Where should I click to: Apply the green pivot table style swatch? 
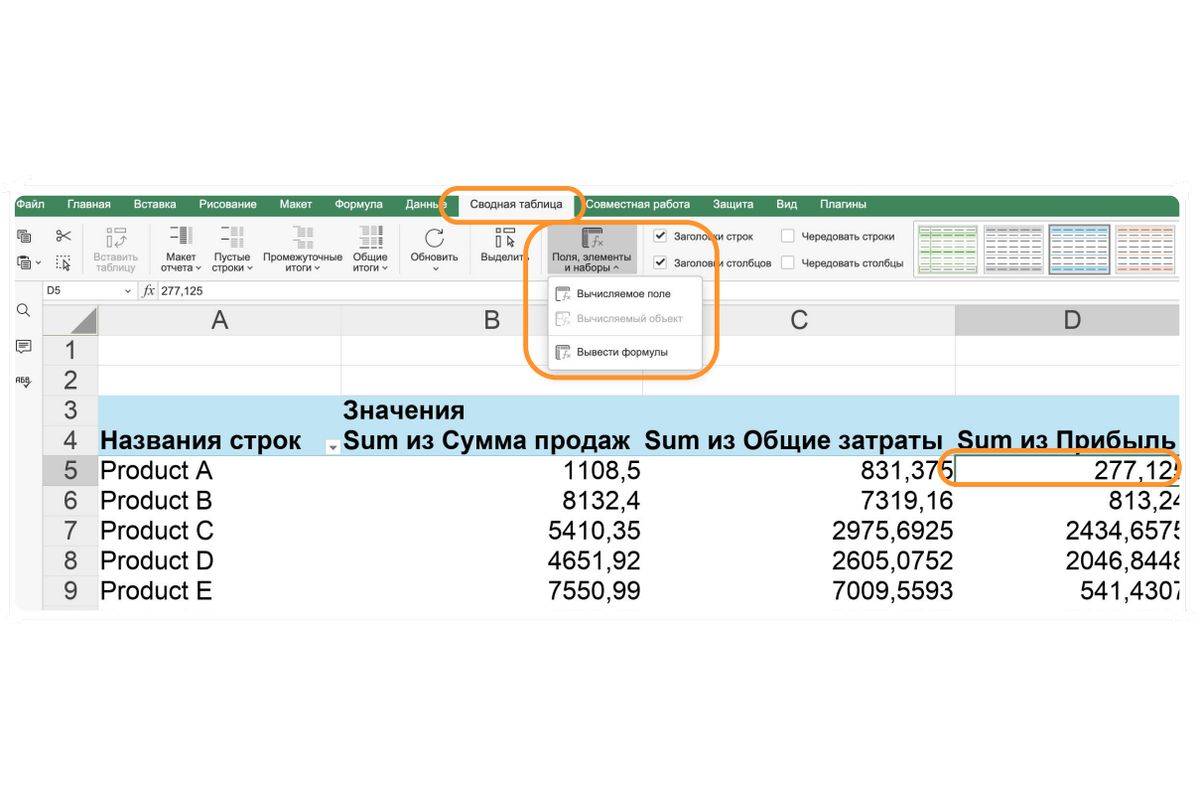coord(946,246)
